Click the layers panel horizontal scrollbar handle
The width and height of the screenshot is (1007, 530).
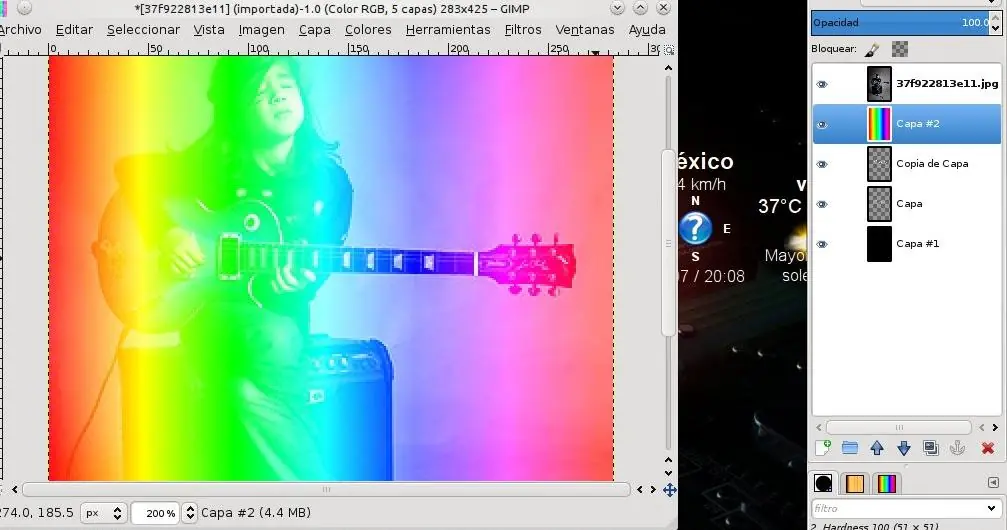[898, 427]
